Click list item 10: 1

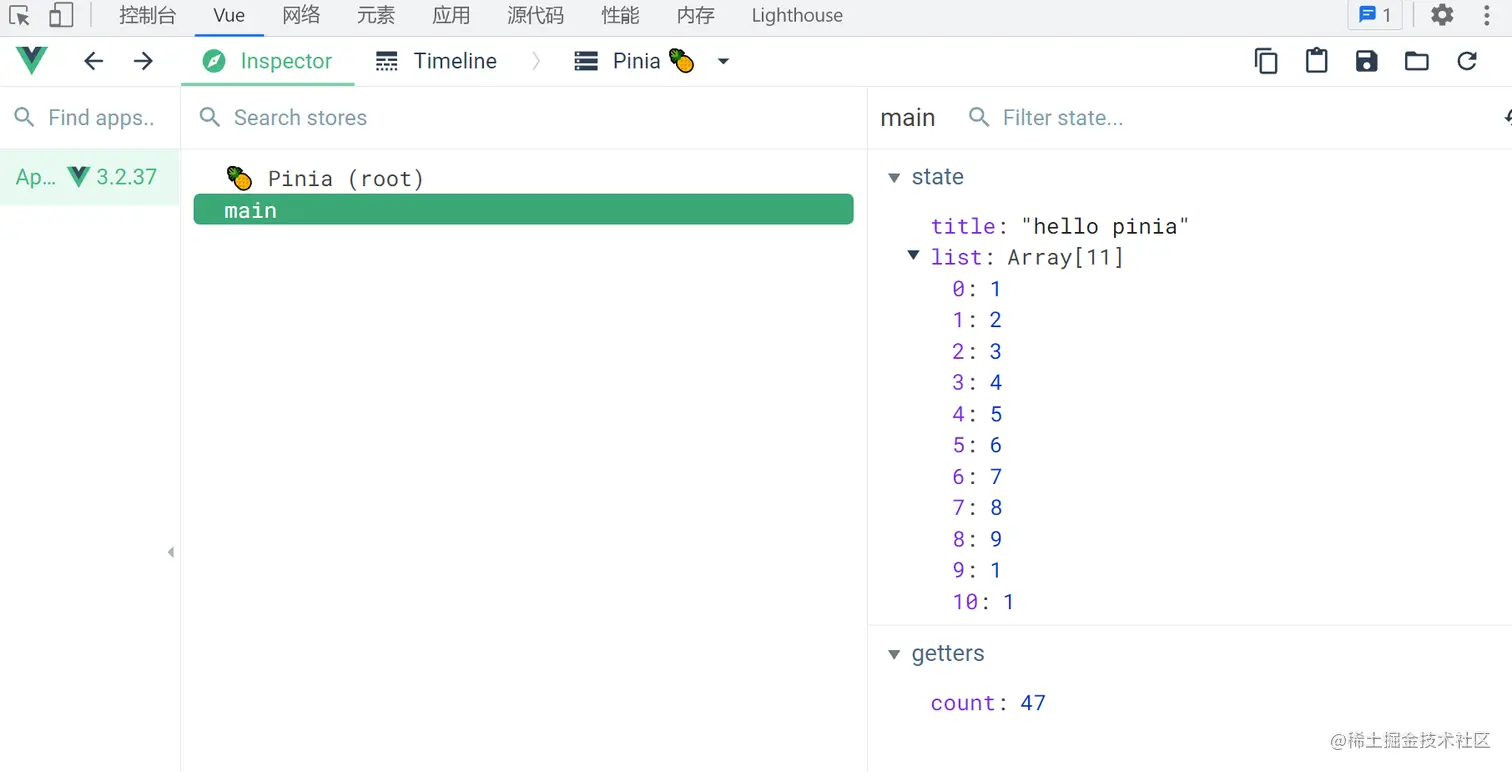(x=983, y=602)
